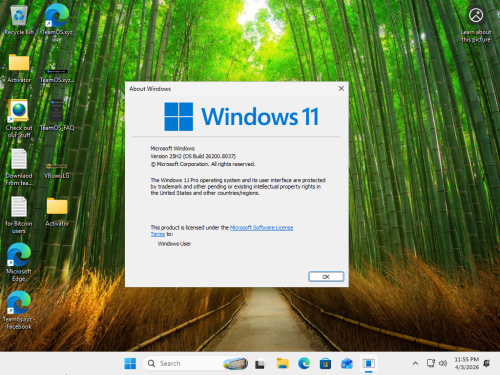The width and height of the screenshot is (500, 375).
Task: Open the Windows Start menu
Action: click(130, 363)
